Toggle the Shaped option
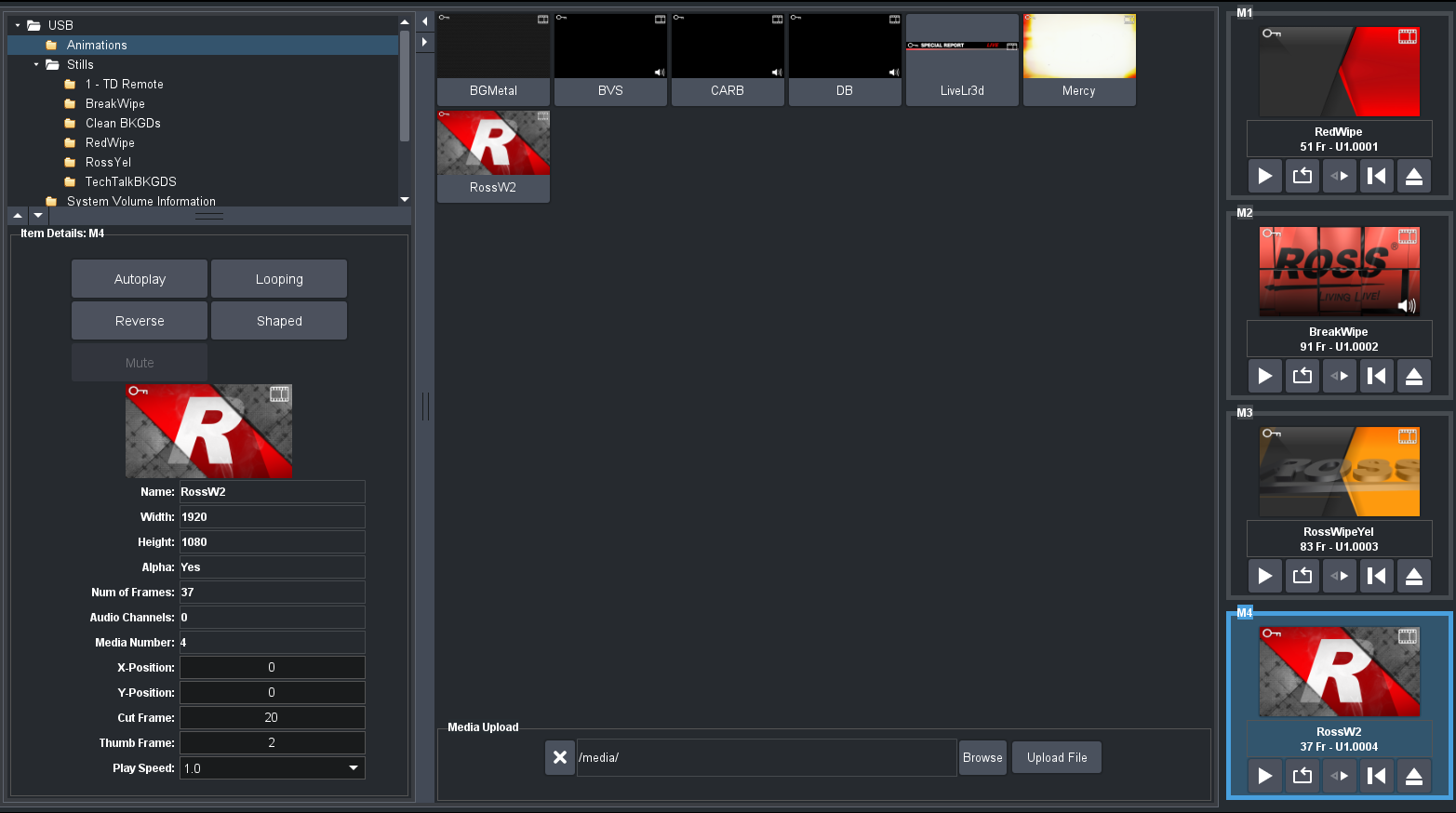Viewport: 1456px width, 813px height. coord(279,321)
